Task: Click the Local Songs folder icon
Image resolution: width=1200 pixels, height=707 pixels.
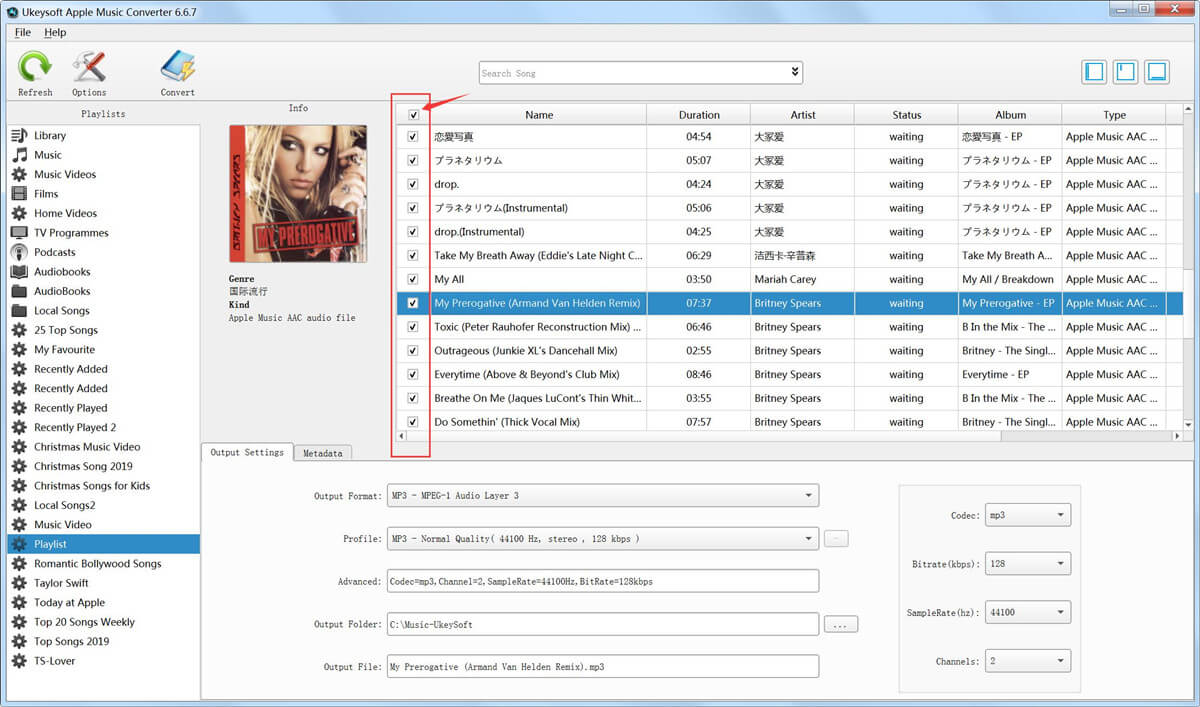Action: tap(19, 311)
